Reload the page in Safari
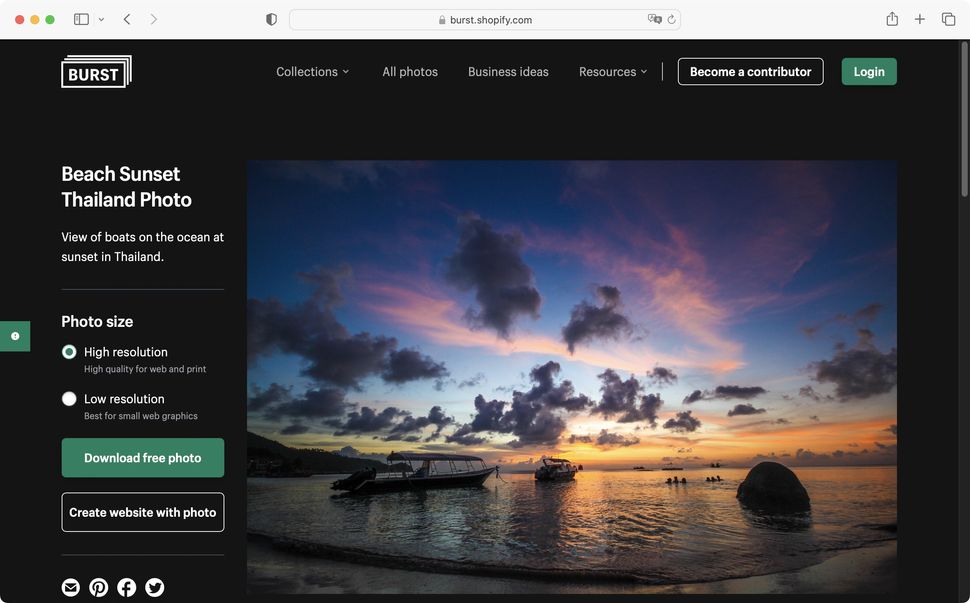The height and width of the screenshot is (603, 970). tap(672, 19)
